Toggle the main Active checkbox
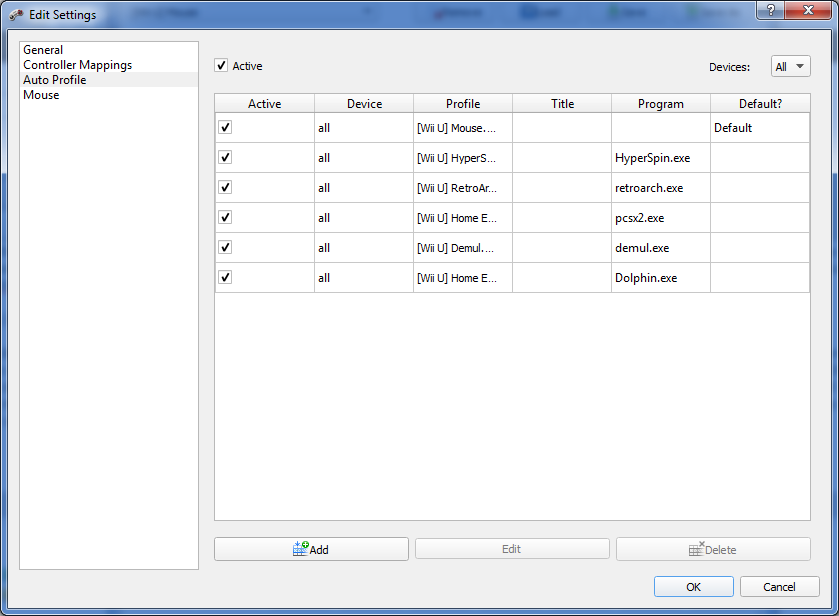This screenshot has height=616, width=839. click(x=221, y=66)
